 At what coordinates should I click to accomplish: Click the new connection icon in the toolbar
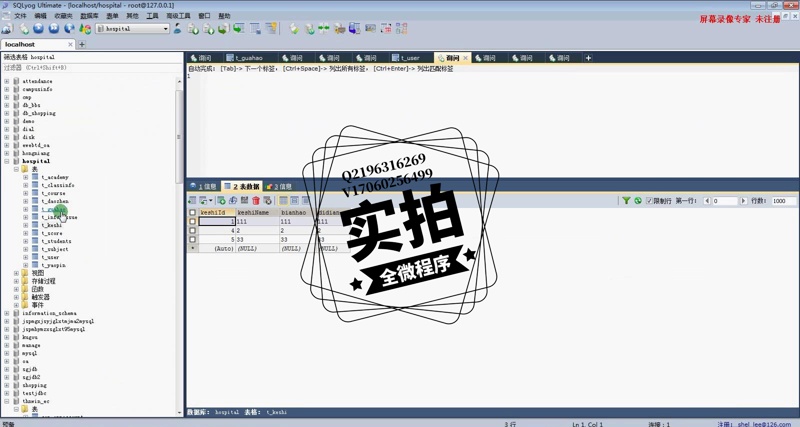tap(8, 29)
